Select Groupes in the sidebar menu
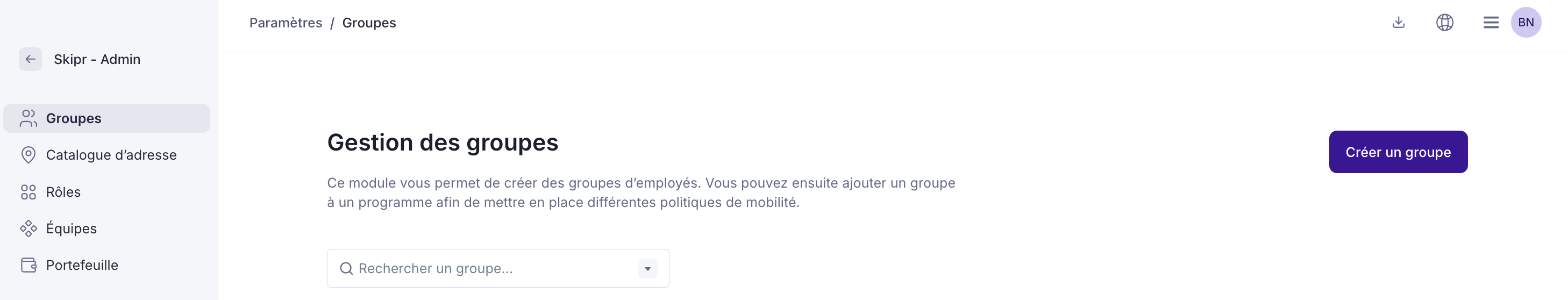Screen dimensions: 1568x300 pos(74,118)
